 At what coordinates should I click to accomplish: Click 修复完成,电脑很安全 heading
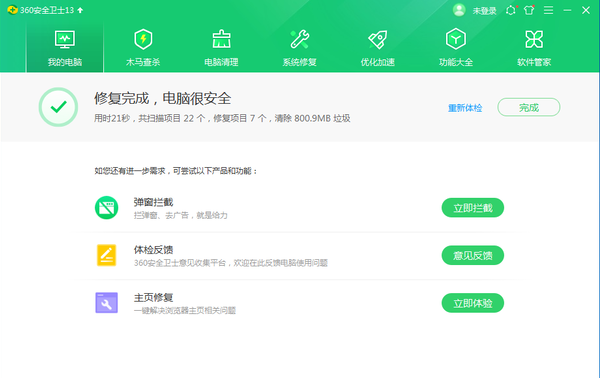pos(163,99)
